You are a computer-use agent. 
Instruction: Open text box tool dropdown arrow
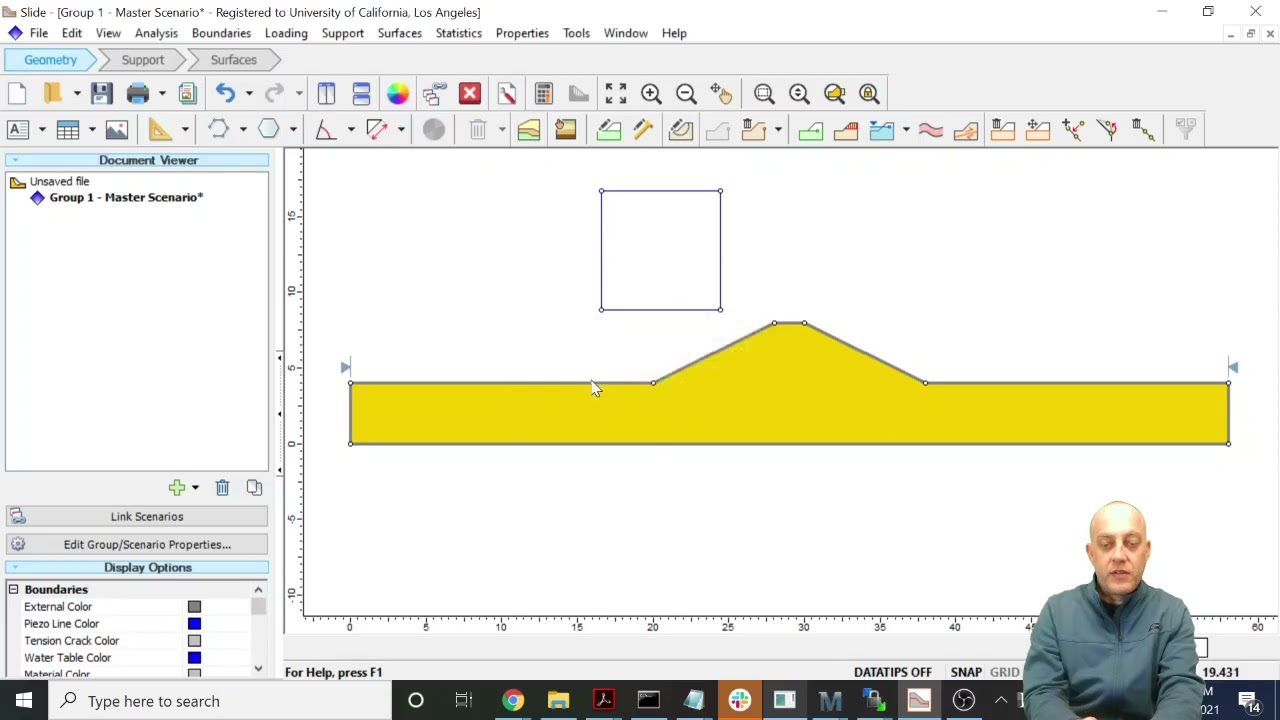pos(42,129)
